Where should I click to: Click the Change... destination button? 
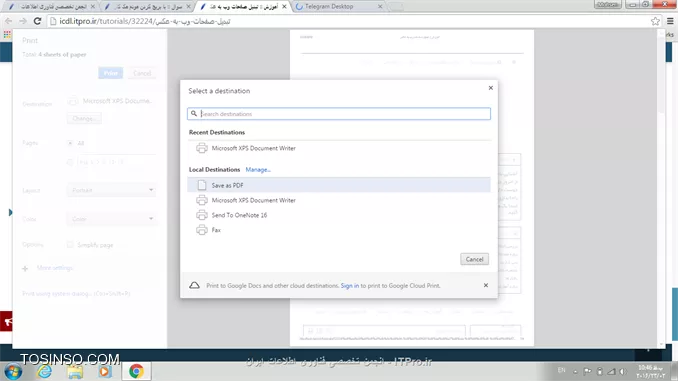84,118
